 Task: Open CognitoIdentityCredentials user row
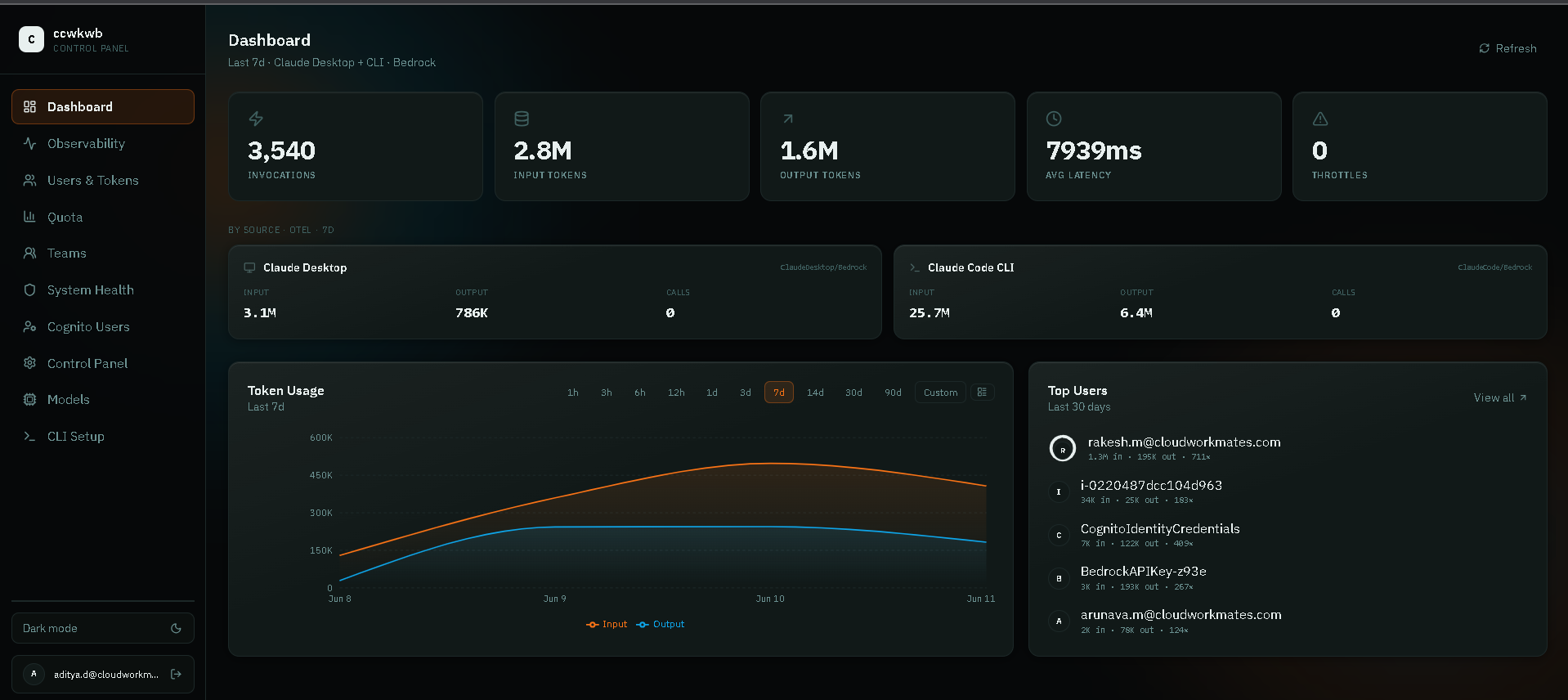pos(1288,535)
